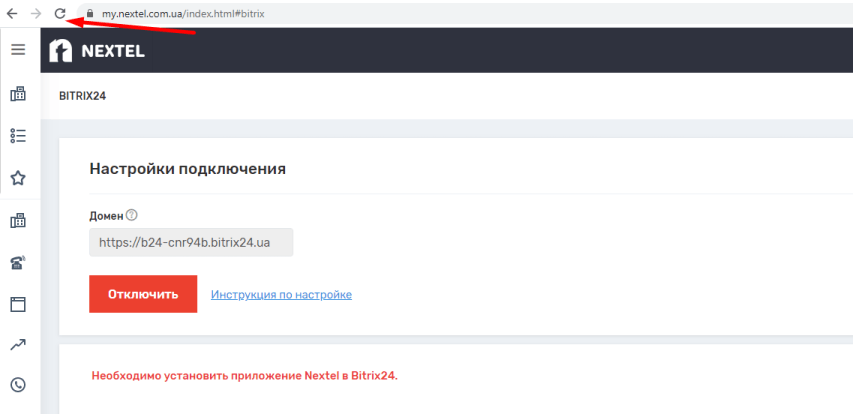This screenshot has width=853, height=414.
Task: Open the building icon directly below hamburger menu
Action: click(x=18, y=94)
